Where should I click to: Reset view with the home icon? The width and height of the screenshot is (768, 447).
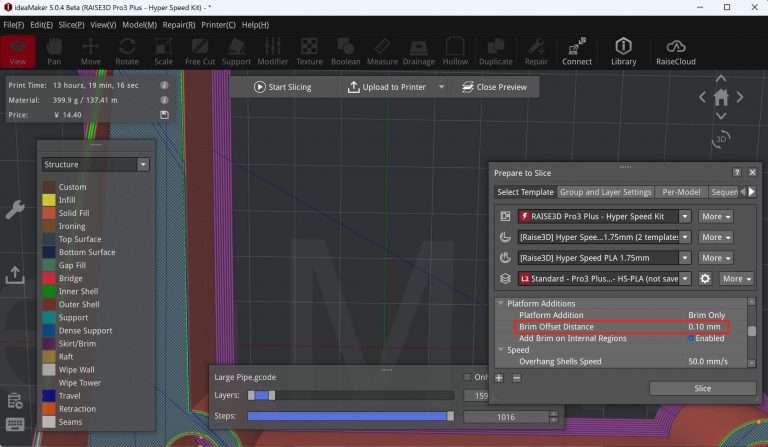(720, 97)
